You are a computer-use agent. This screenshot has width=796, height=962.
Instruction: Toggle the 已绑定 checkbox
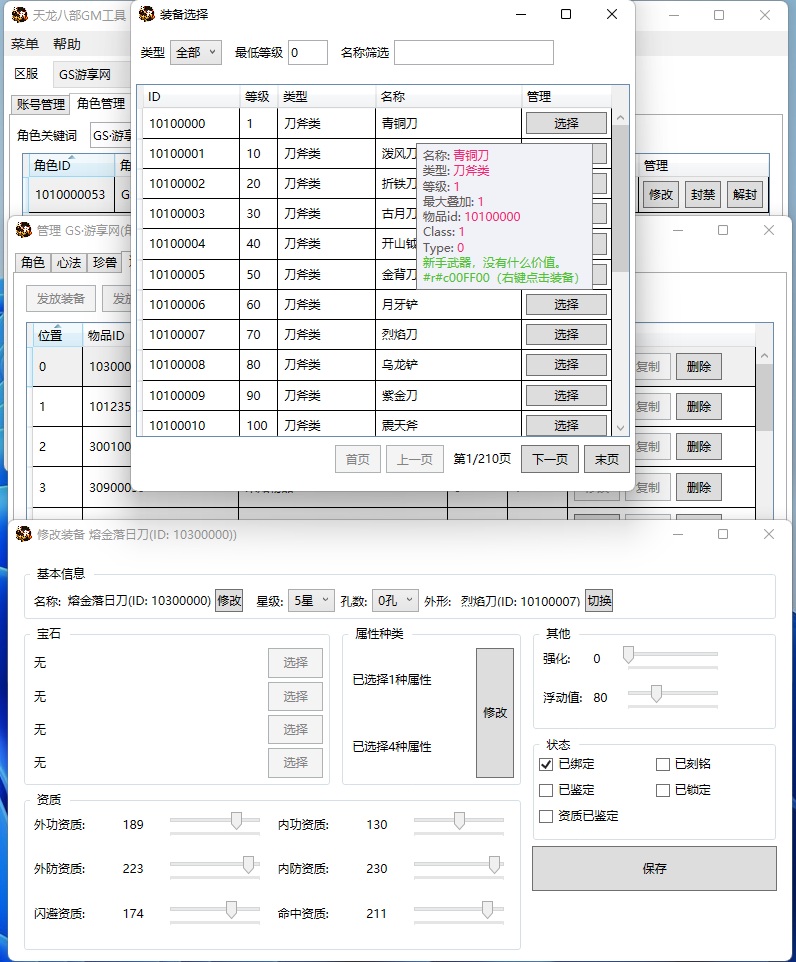coord(546,764)
